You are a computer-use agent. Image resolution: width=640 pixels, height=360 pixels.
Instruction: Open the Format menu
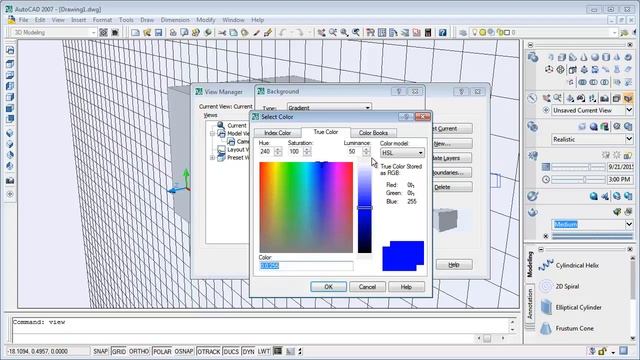(102, 20)
